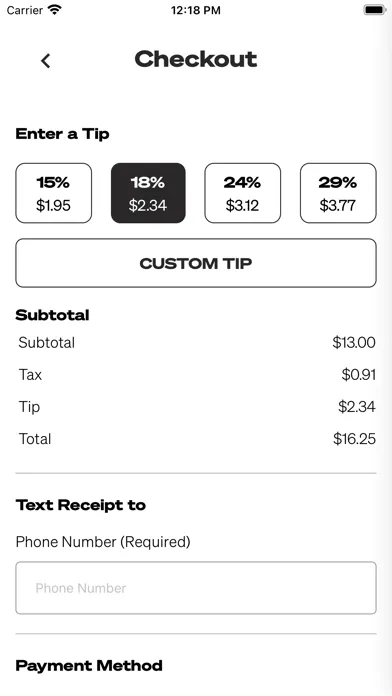Tap the Phone Number (Required) label

click(x=103, y=542)
